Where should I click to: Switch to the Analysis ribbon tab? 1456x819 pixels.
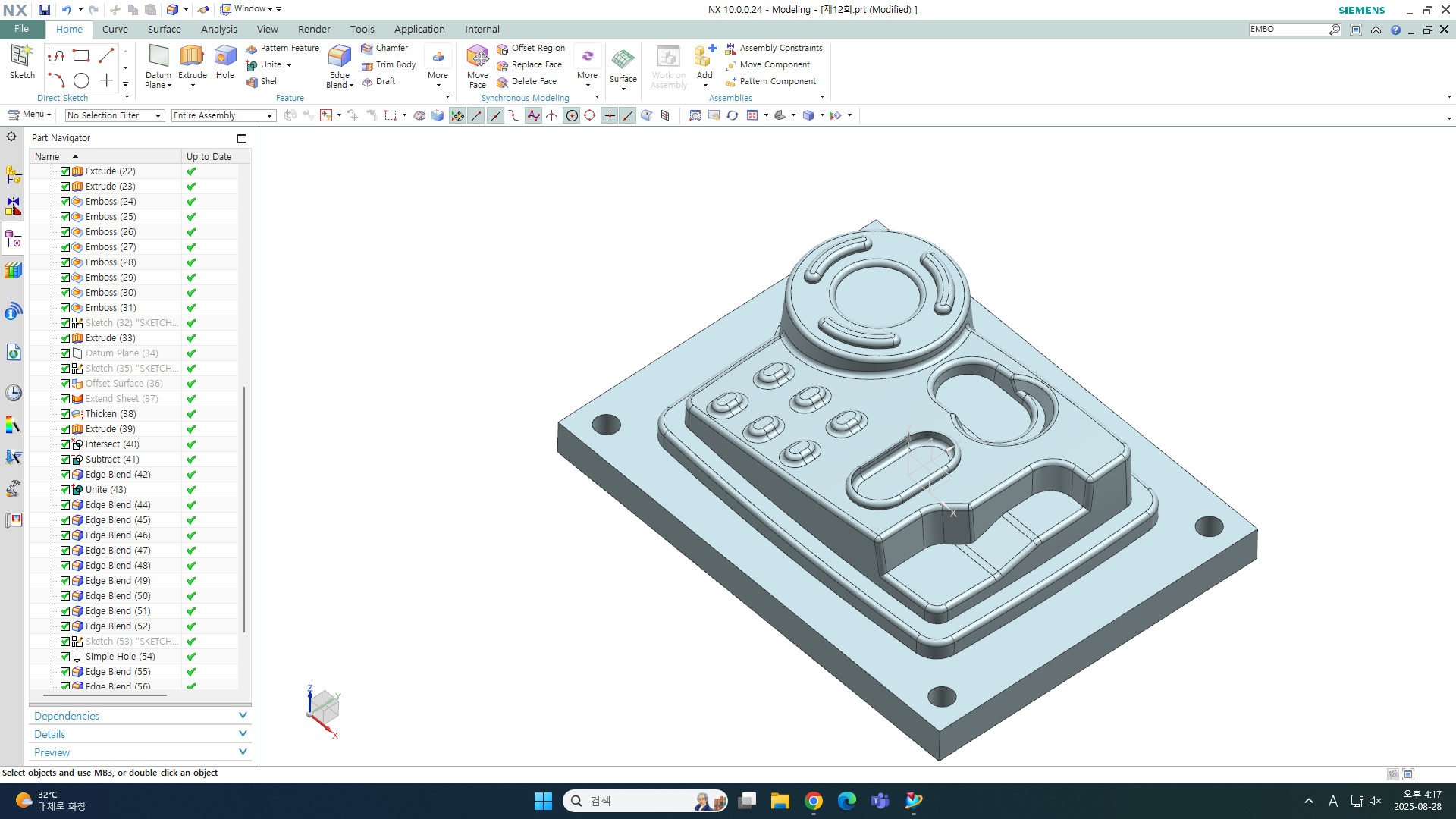(218, 30)
